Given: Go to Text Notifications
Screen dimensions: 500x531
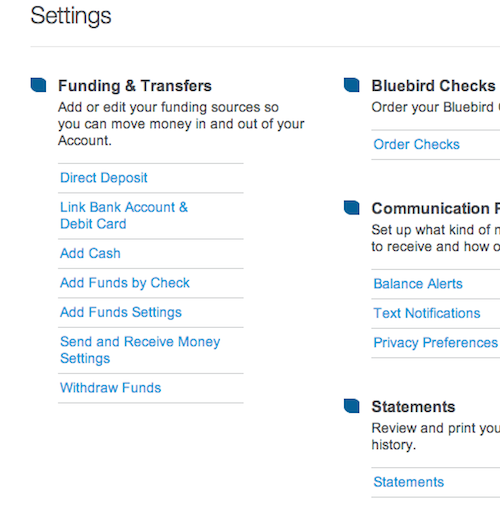Looking at the screenshot, I should point(426,313).
